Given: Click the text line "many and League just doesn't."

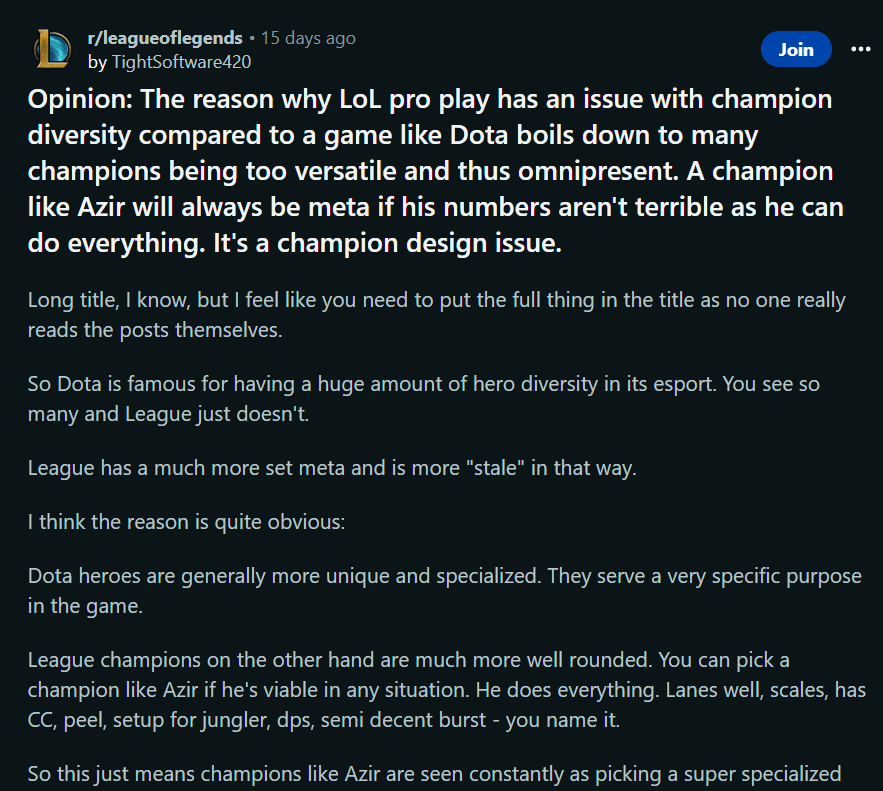Looking at the screenshot, I should 168,412.
